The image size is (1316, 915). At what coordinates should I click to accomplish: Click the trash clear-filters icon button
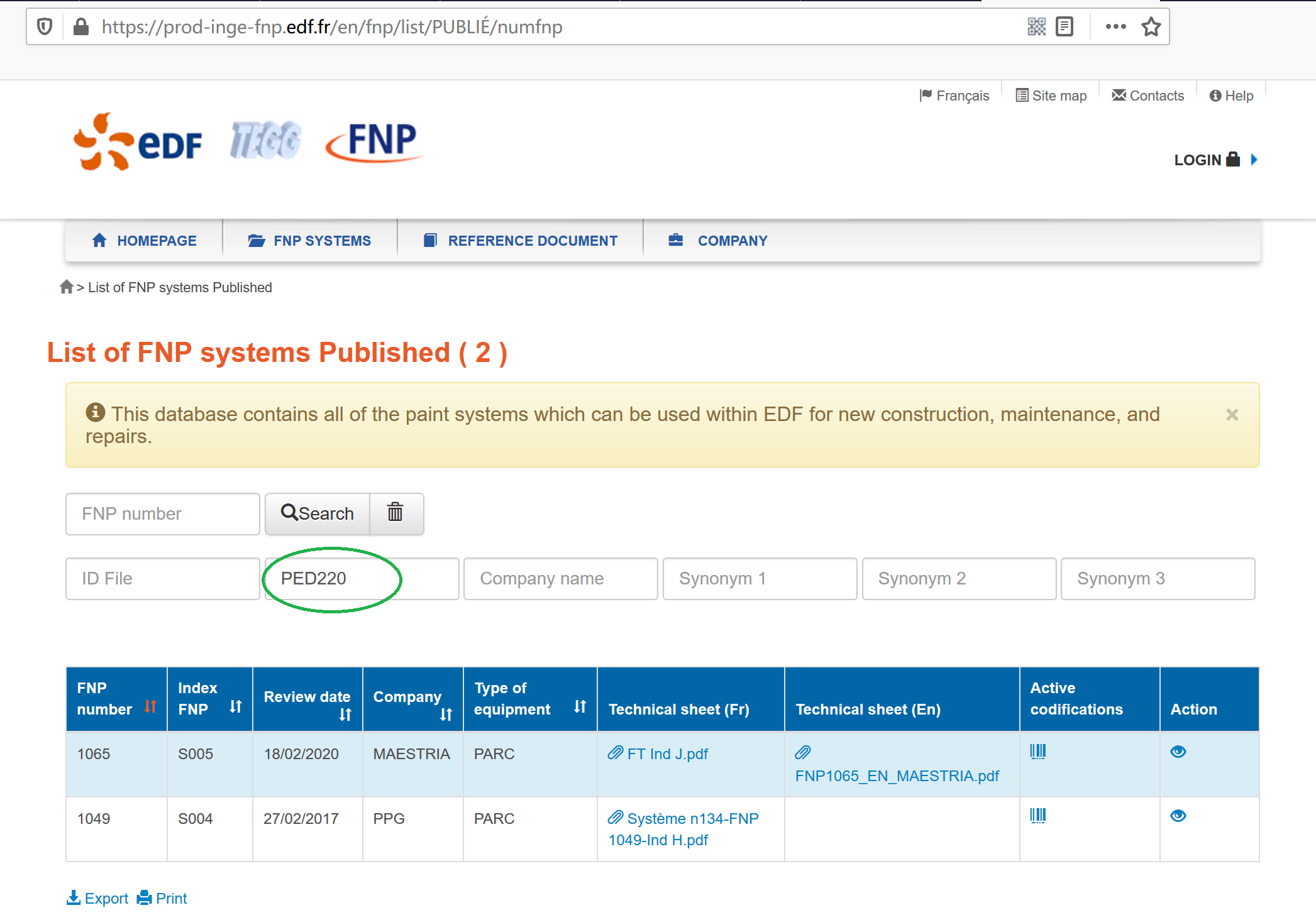[395, 513]
